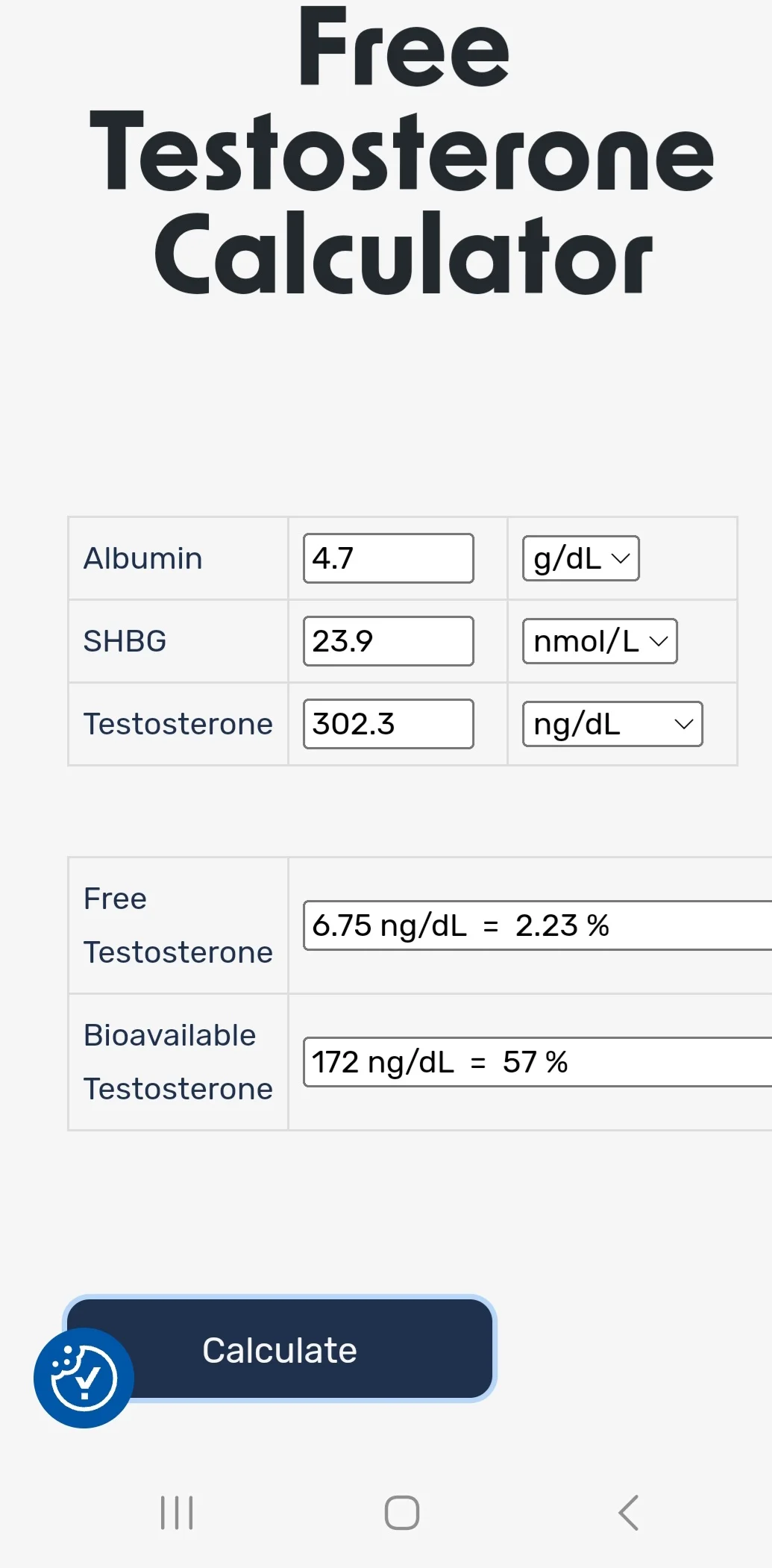
Task: Click the Free Testosterone Calculator heading
Action: tap(401, 153)
